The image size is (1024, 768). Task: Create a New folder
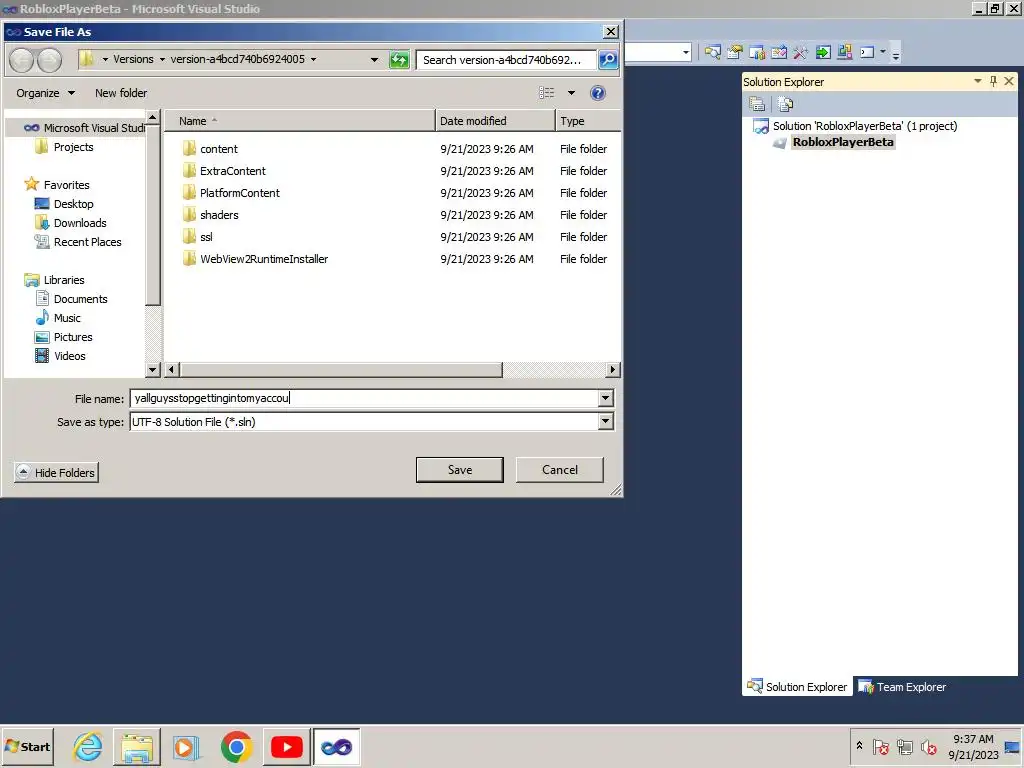[x=121, y=93]
